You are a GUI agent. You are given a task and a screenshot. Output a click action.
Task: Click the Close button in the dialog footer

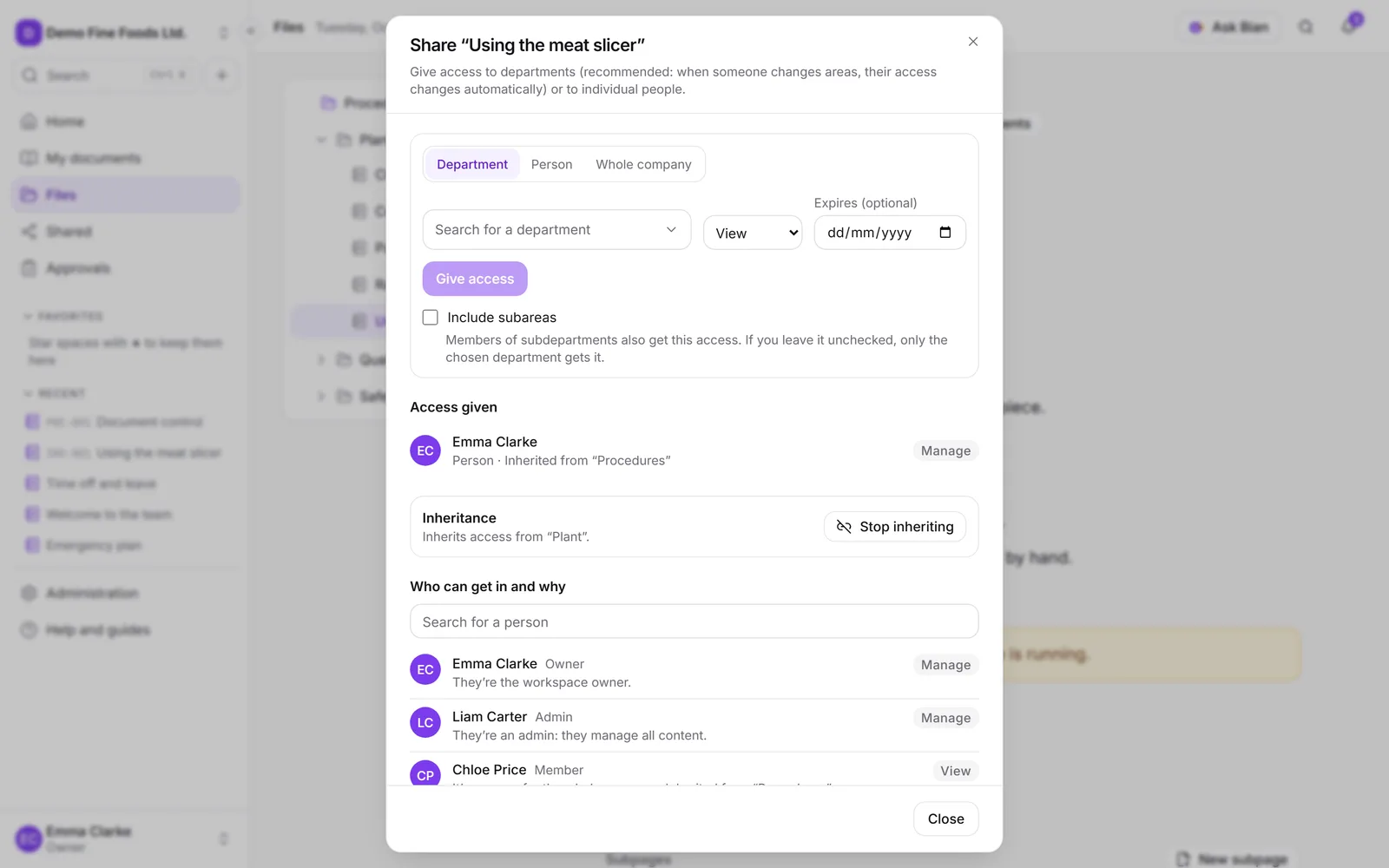945,819
